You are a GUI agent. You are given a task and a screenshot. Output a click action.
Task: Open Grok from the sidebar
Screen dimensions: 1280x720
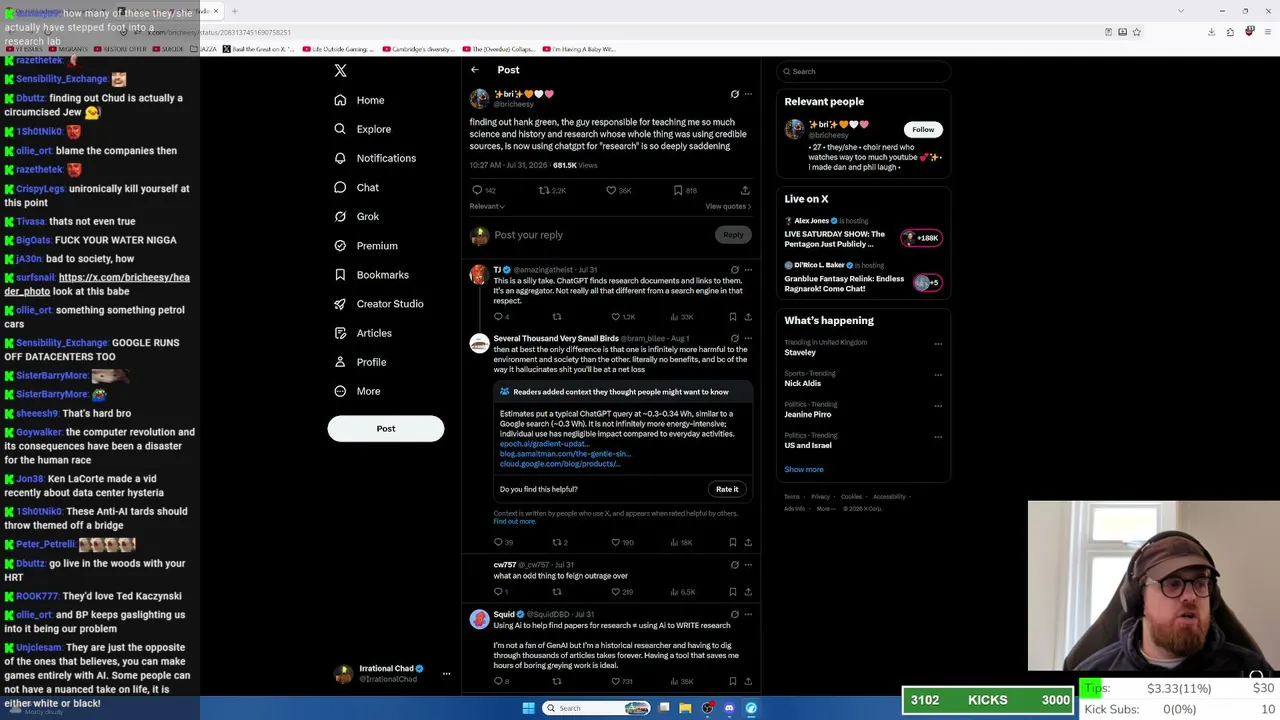357,216
